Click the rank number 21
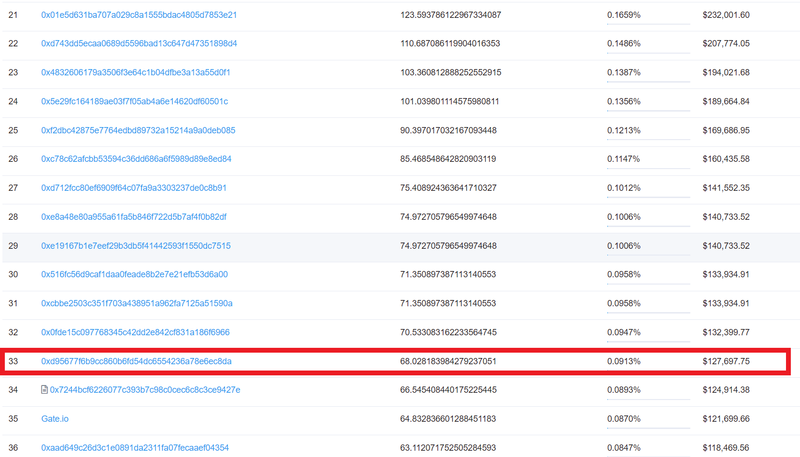 (13, 15)
